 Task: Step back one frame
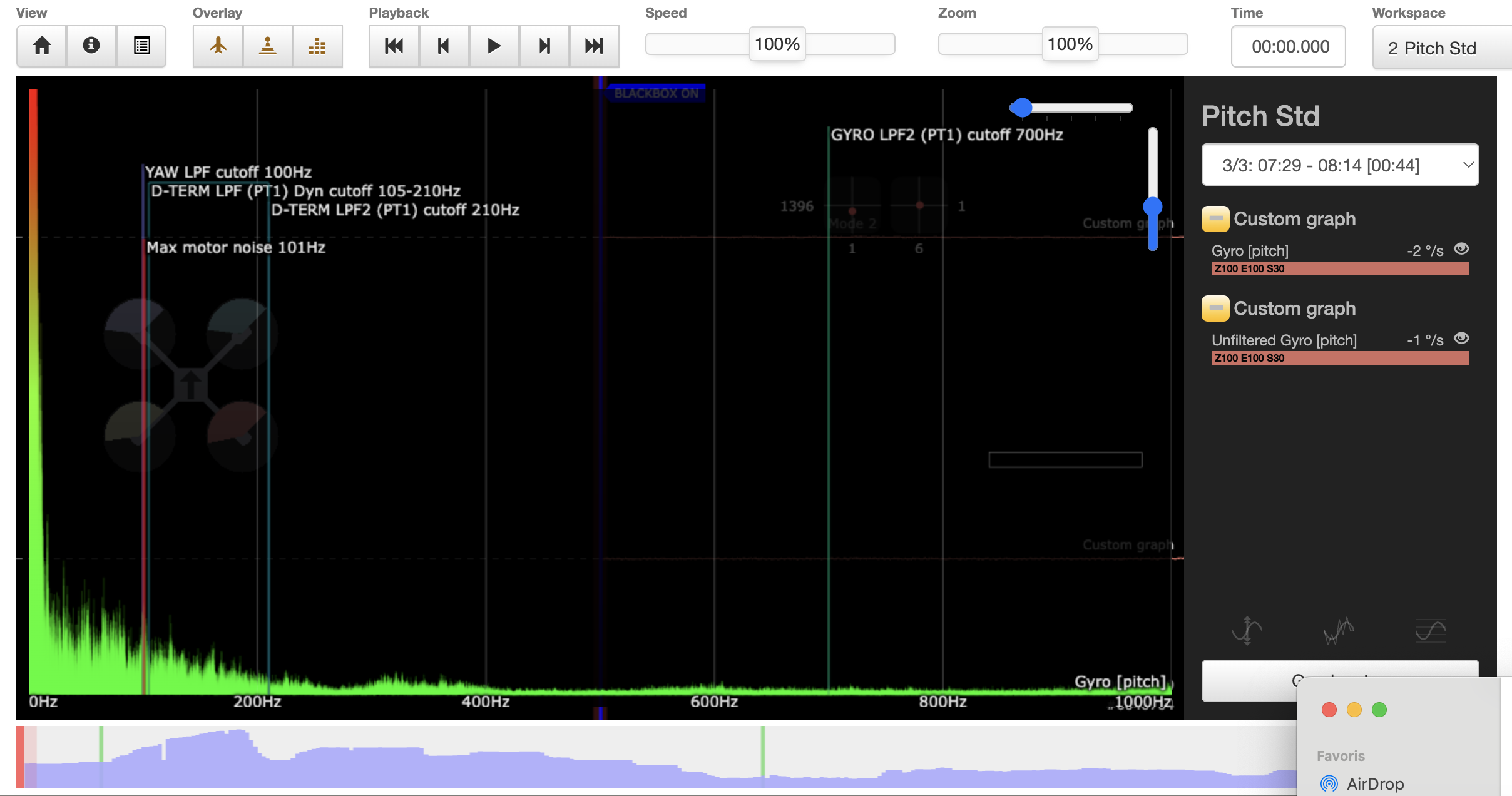click(x=444, y=46)
